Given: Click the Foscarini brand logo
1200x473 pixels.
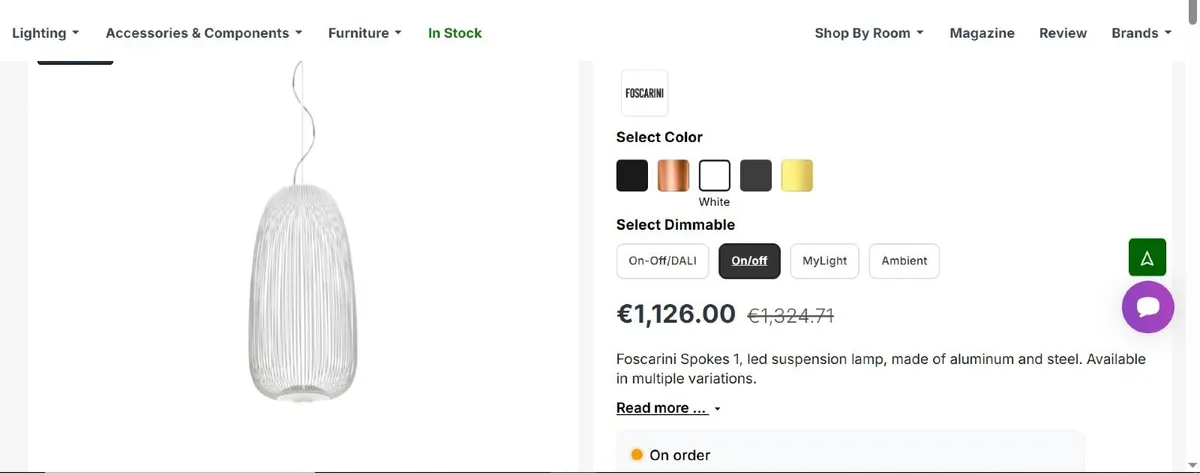Looking at the screenshot, I should pos(644,93).
